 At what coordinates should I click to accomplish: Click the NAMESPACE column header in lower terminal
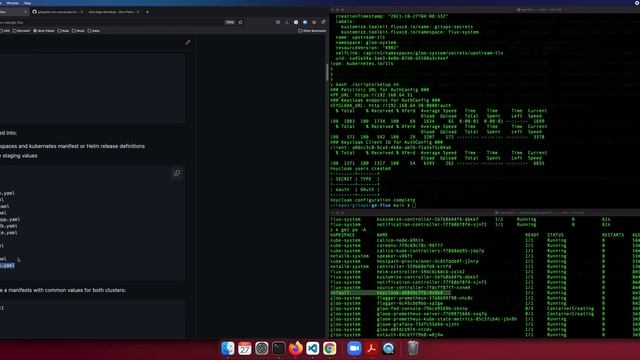point(342,235)
